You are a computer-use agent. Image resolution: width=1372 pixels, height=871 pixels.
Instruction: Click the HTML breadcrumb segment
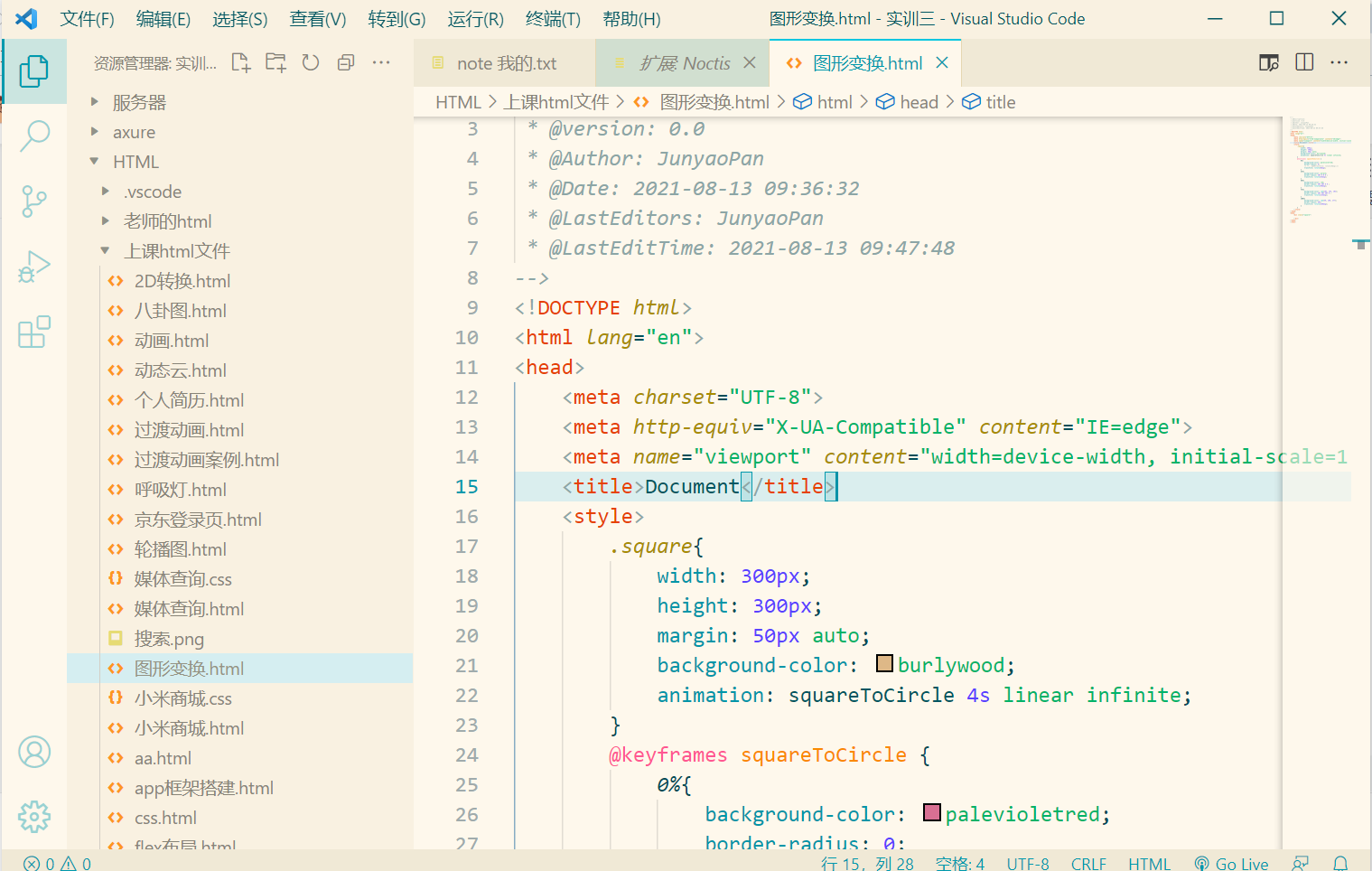458,102
